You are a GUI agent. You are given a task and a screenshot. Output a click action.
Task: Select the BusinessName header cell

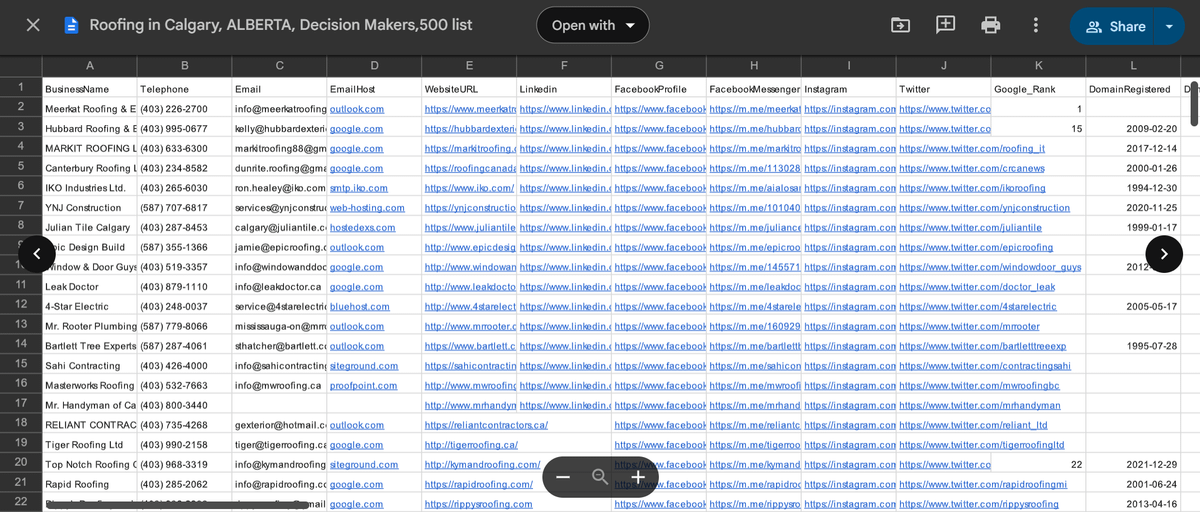pyautogui.click(x=89, y=89)
